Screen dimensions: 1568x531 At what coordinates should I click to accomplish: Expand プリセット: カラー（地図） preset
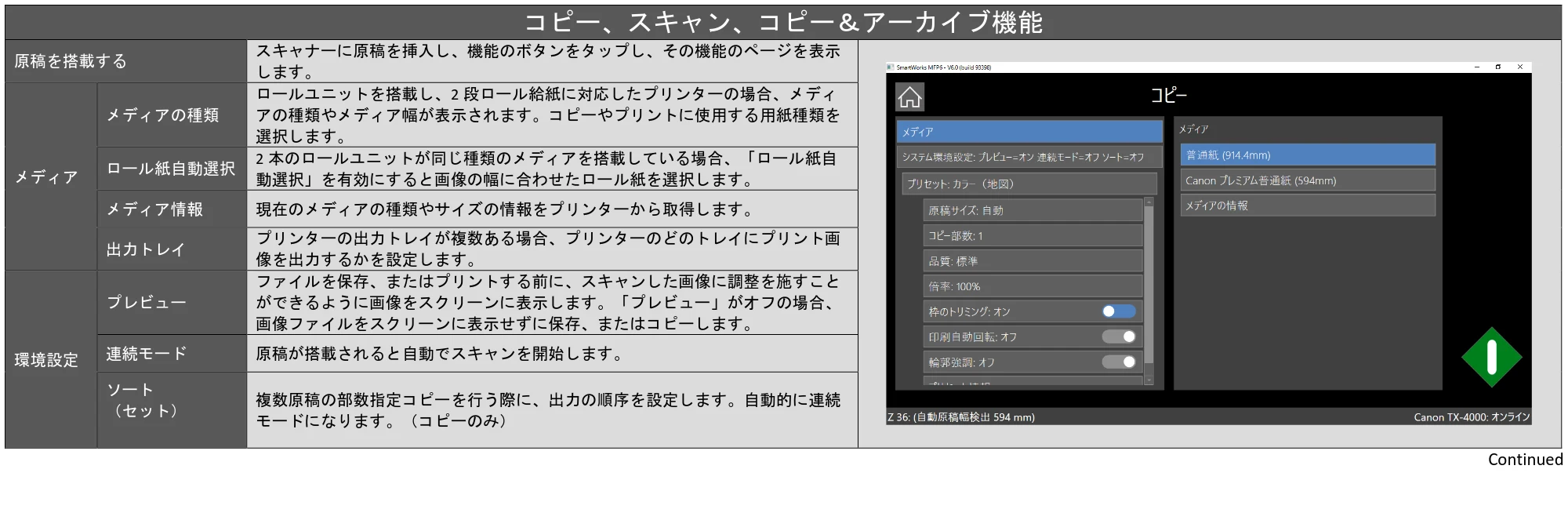pyautogui.click(x=1030, y=184)
